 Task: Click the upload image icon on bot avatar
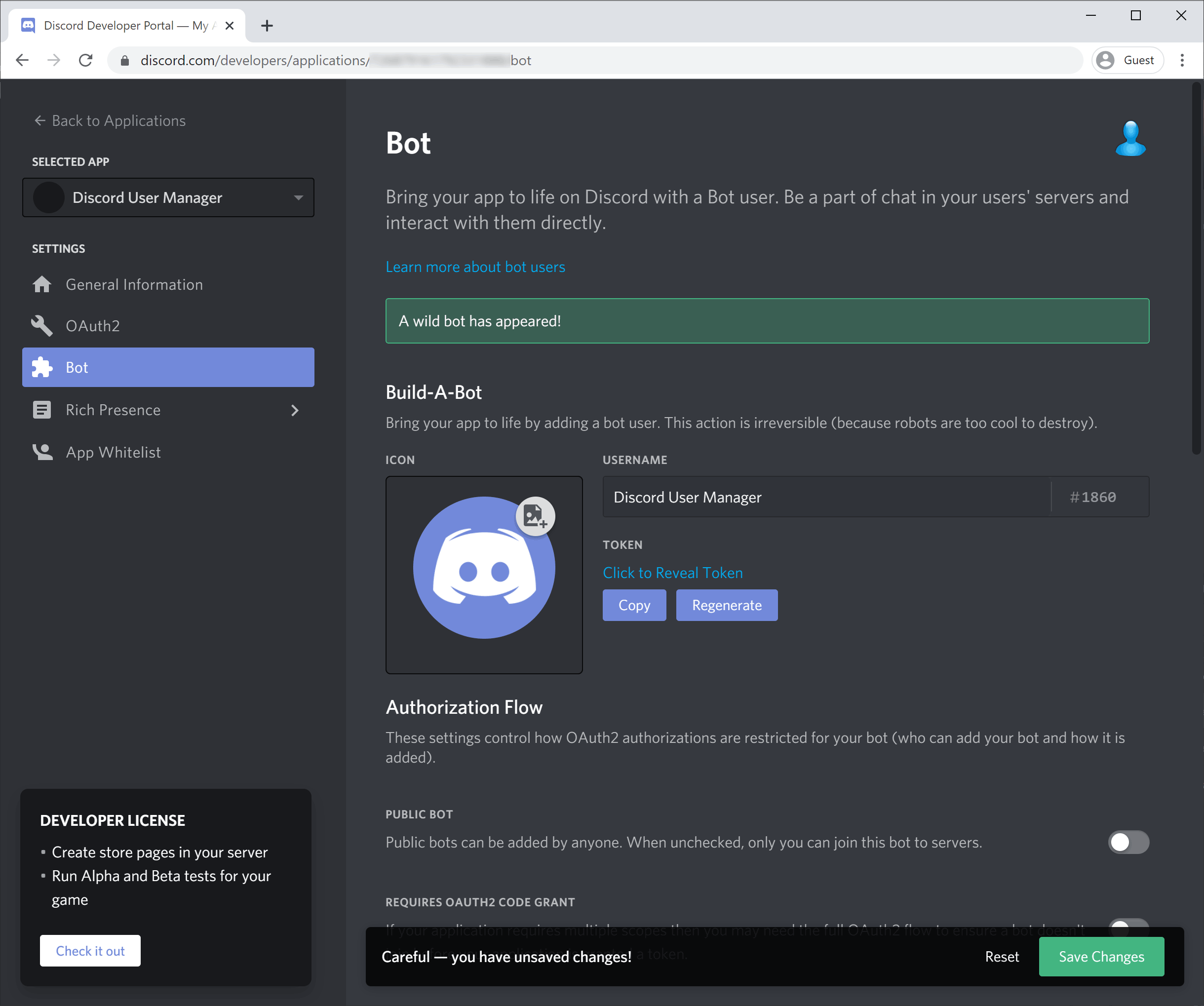pos(535,516)
